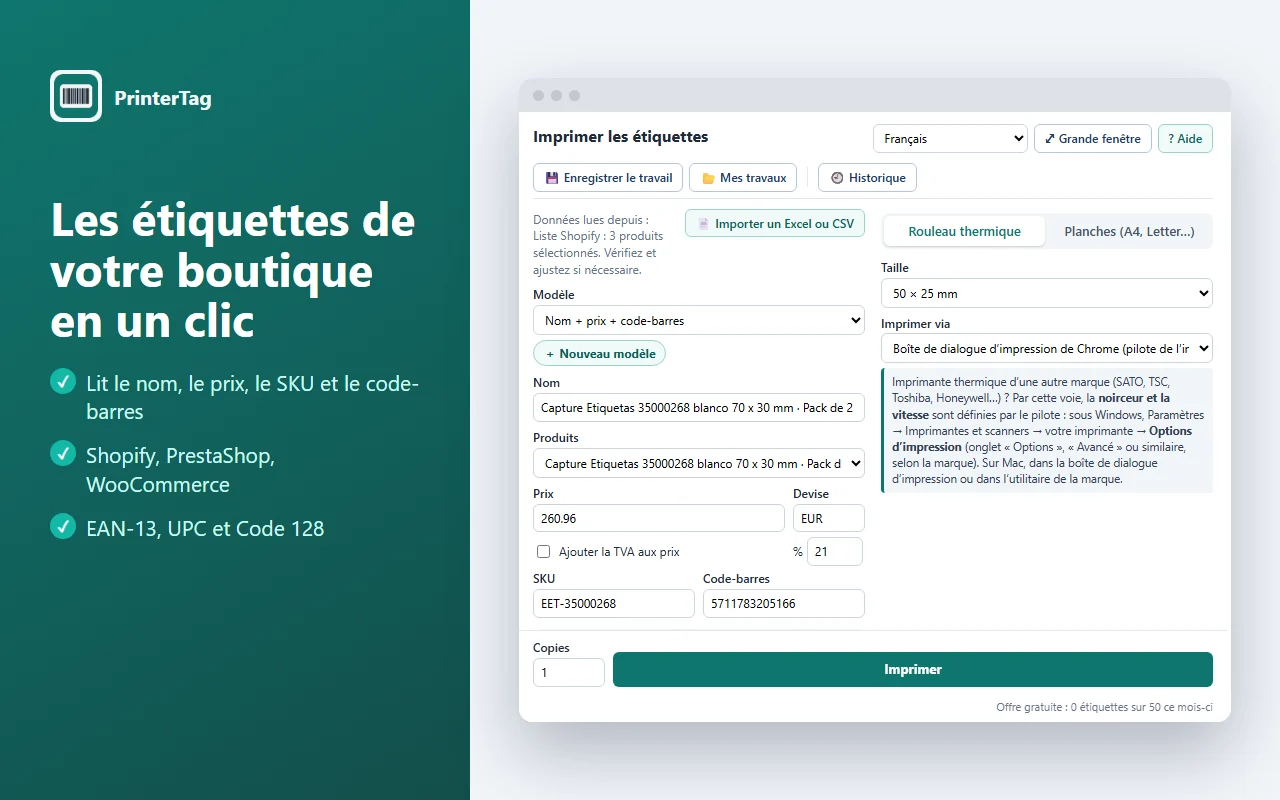The height and width of the screenshot is (800, 1280).
Task: Click the PrinterTag brand name
Action: 163,98
